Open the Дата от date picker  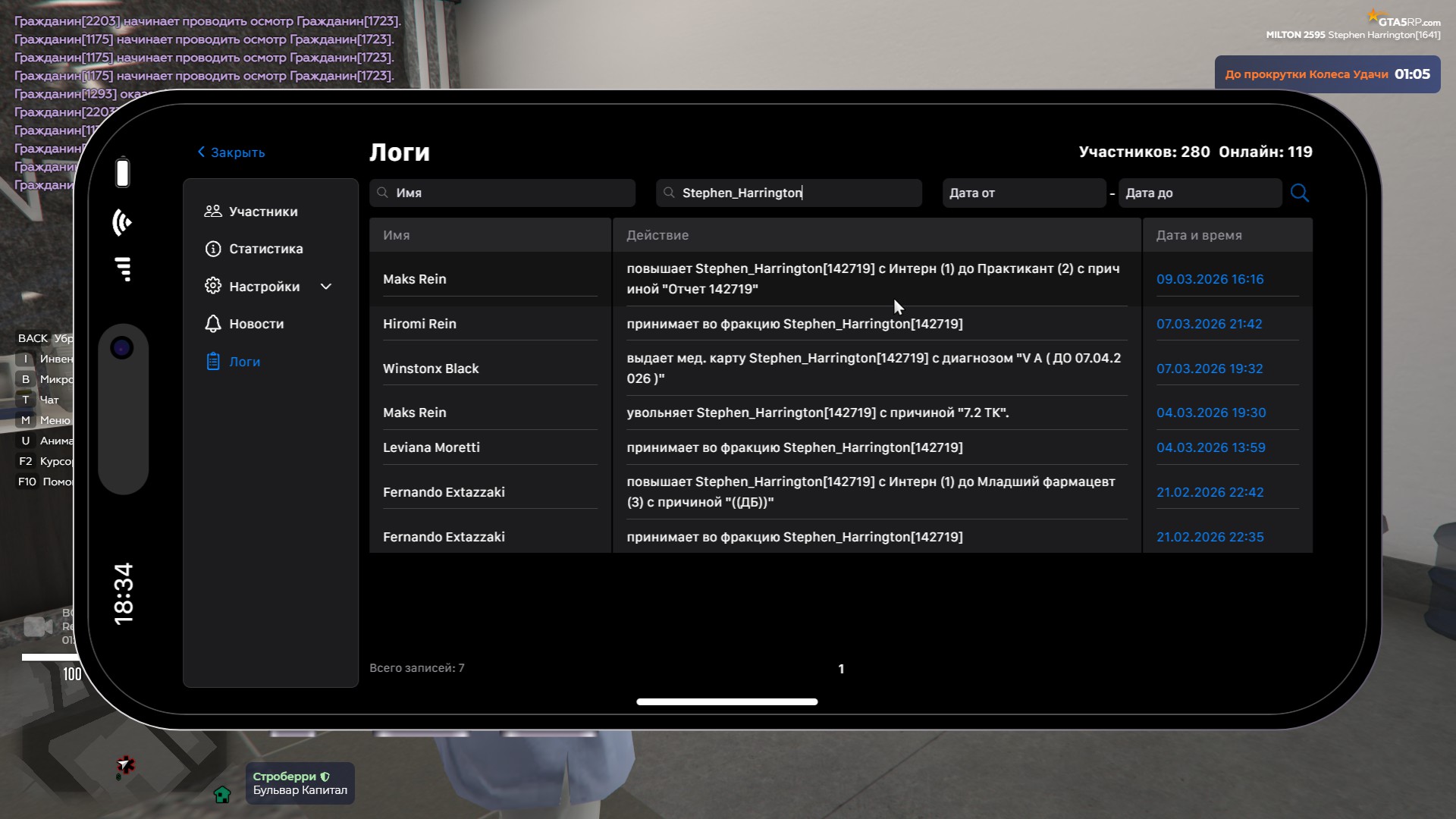coord(1023,193)
